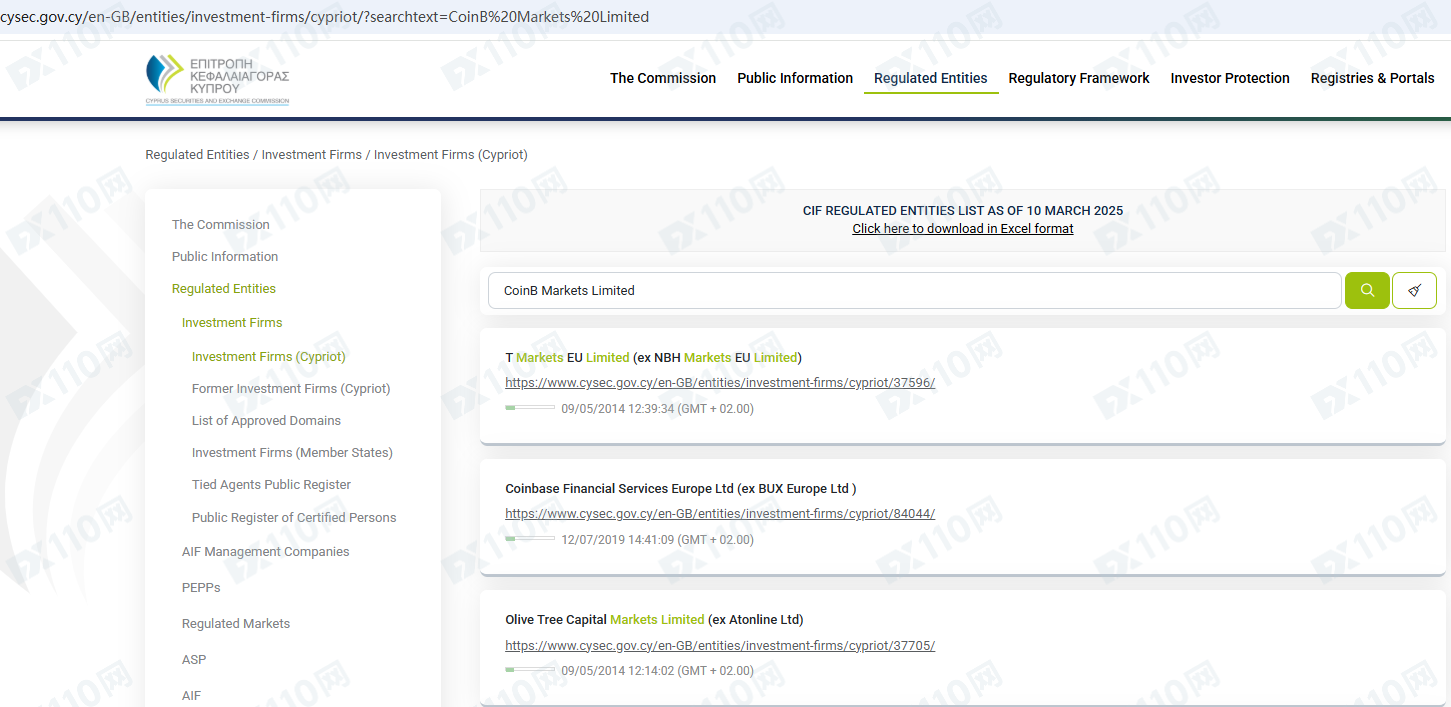Open the cypriot/37596 entity link
Image resolution: width=1451 pixels, height=707 pixels.
point(720,383)
